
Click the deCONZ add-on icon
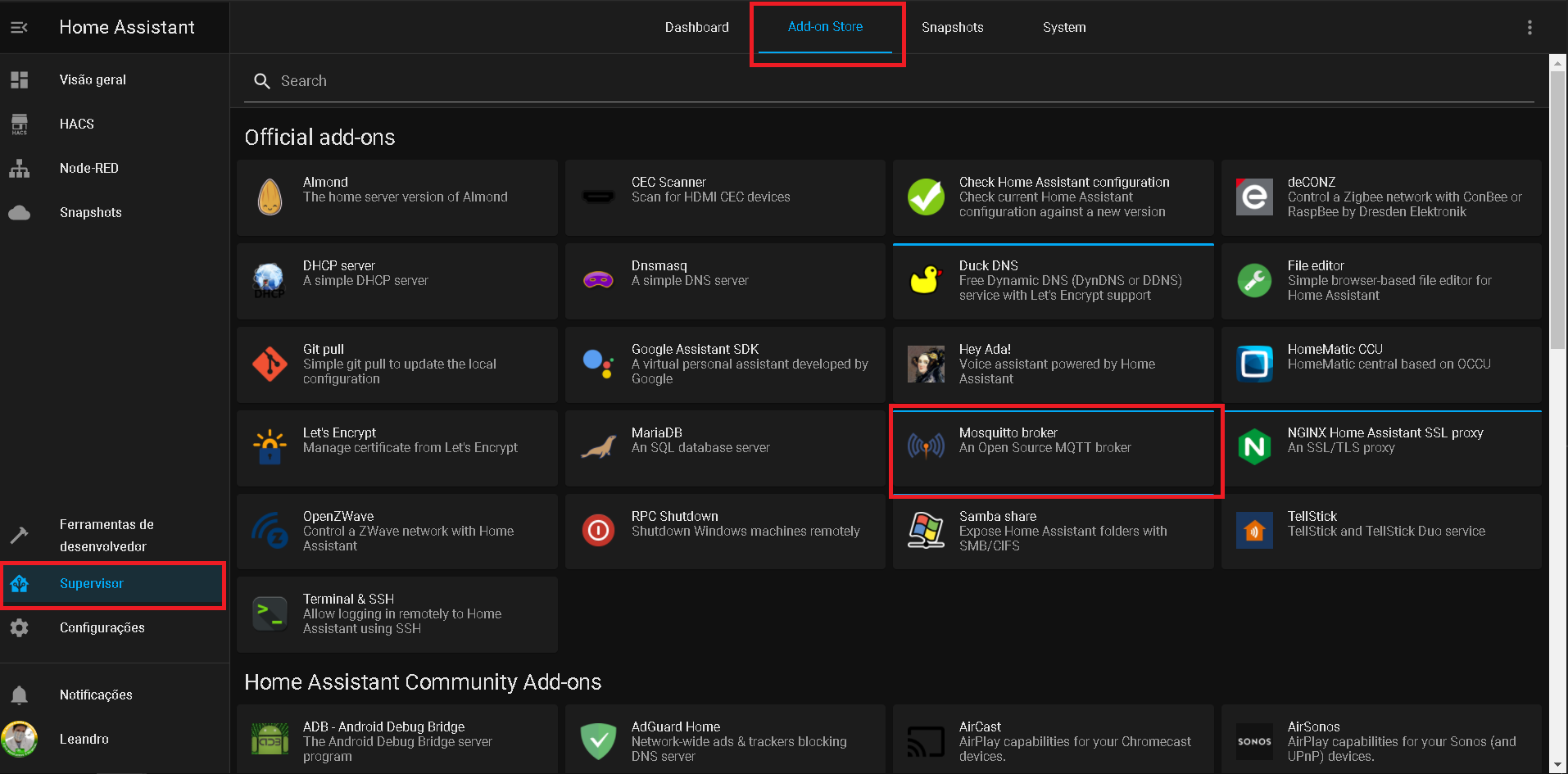[x=1254, y=197]
